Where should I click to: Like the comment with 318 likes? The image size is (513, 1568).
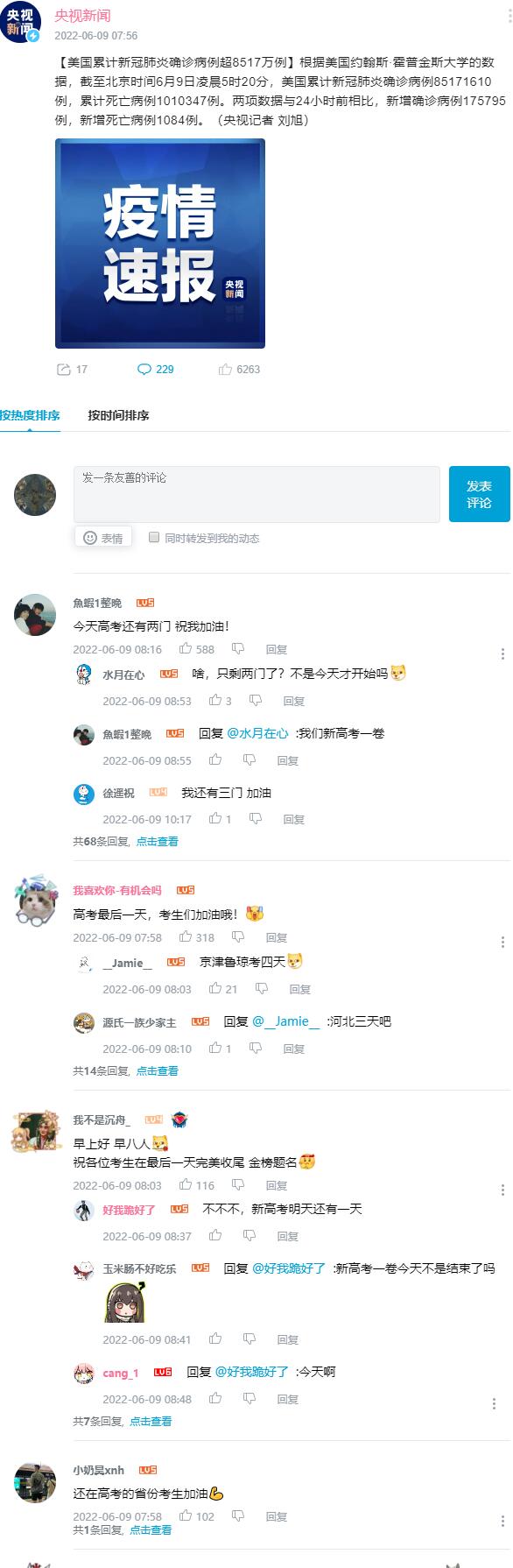186,937
